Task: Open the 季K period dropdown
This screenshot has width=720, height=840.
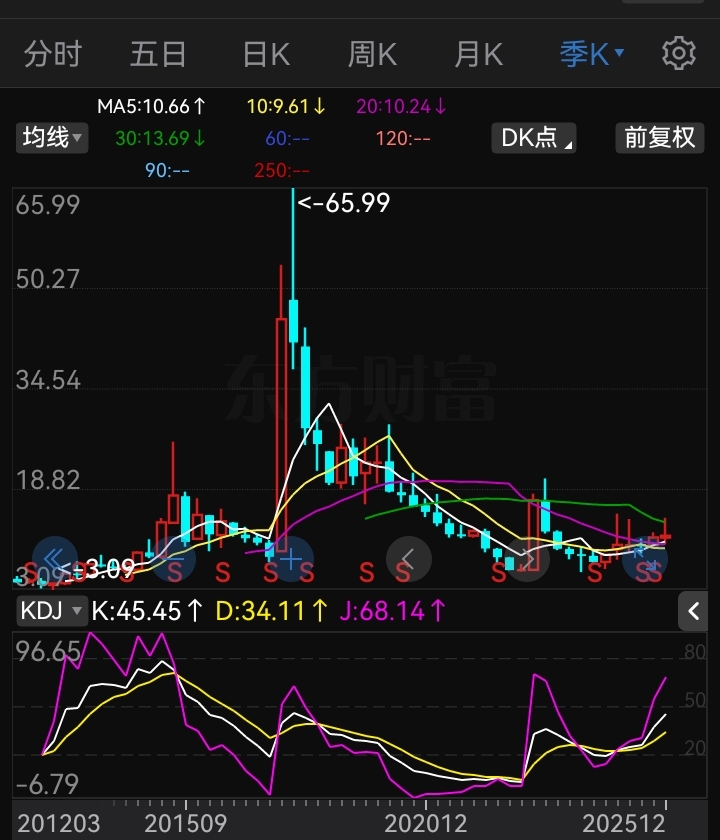Action: pos(592,54)
